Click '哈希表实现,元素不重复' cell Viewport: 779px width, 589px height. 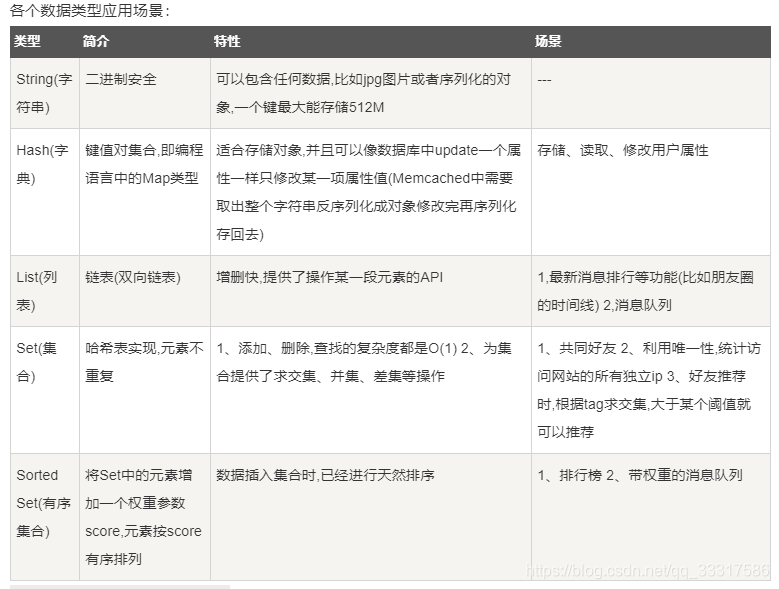pos(145,390)
